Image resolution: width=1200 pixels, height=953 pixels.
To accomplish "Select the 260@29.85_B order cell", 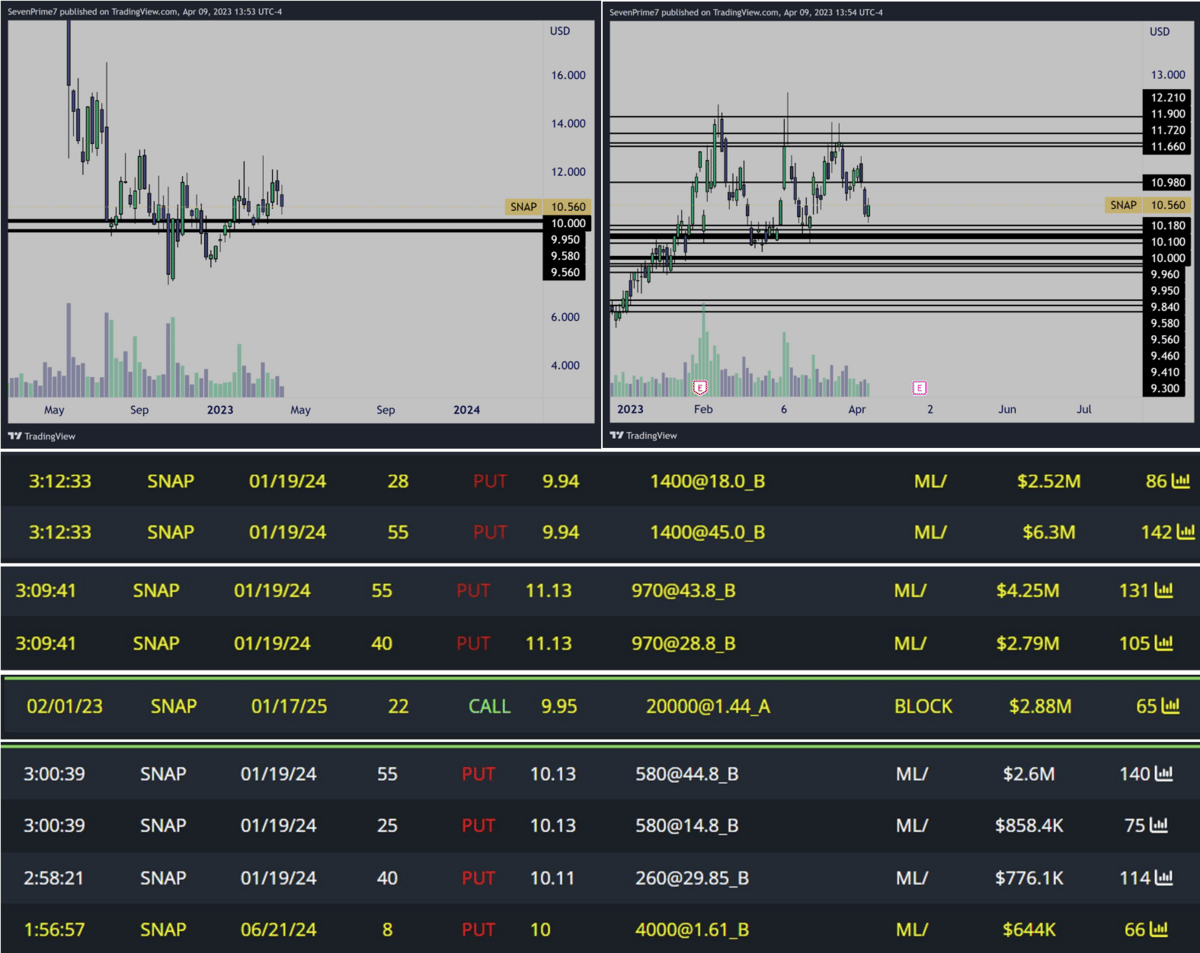I will coord(692,877).
